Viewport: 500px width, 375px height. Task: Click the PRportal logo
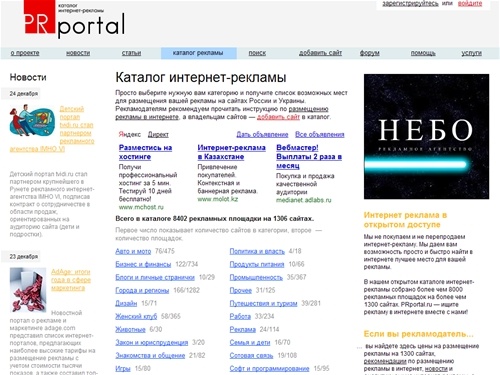[x=74, y=19]
